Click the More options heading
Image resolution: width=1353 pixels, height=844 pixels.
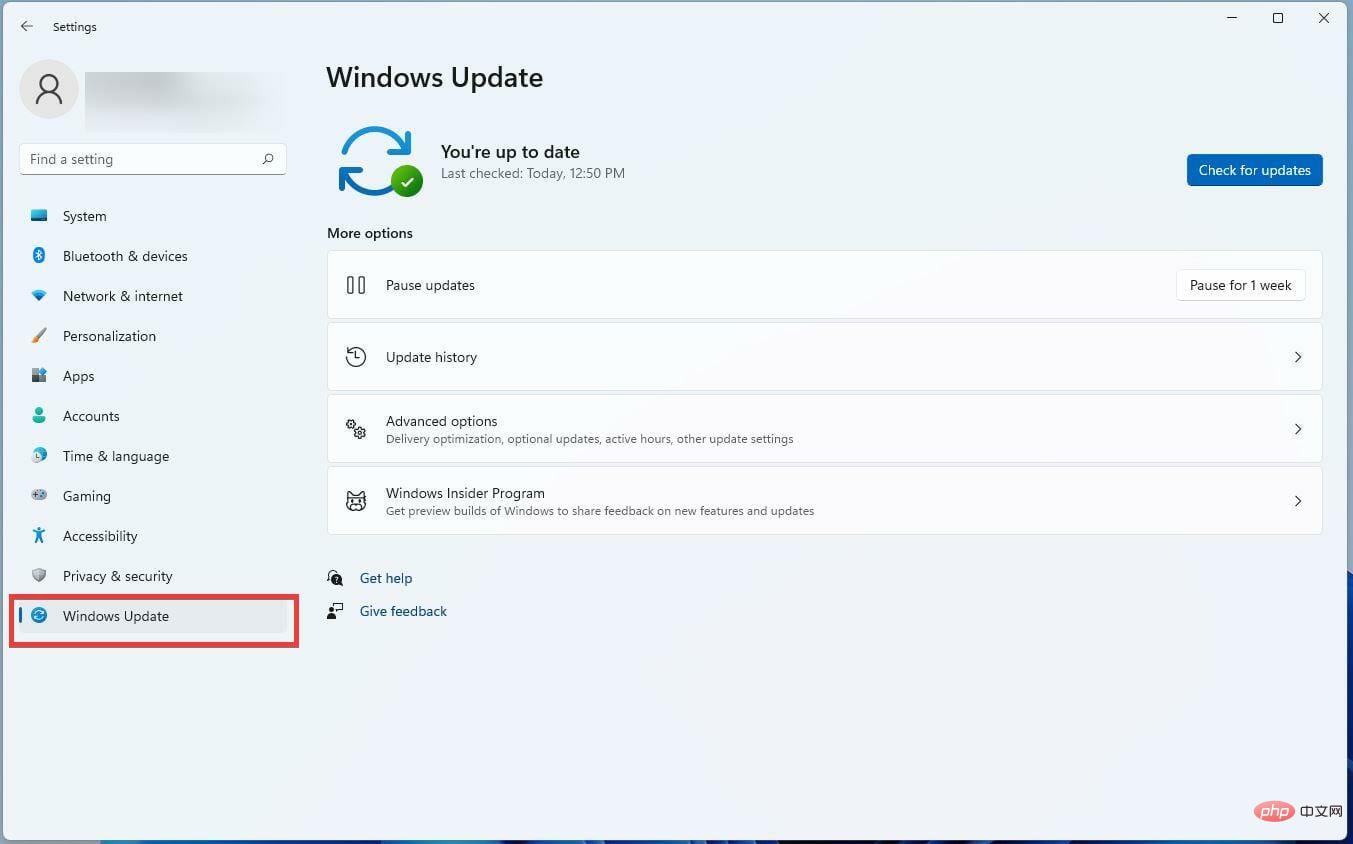(x=370, y=233)
